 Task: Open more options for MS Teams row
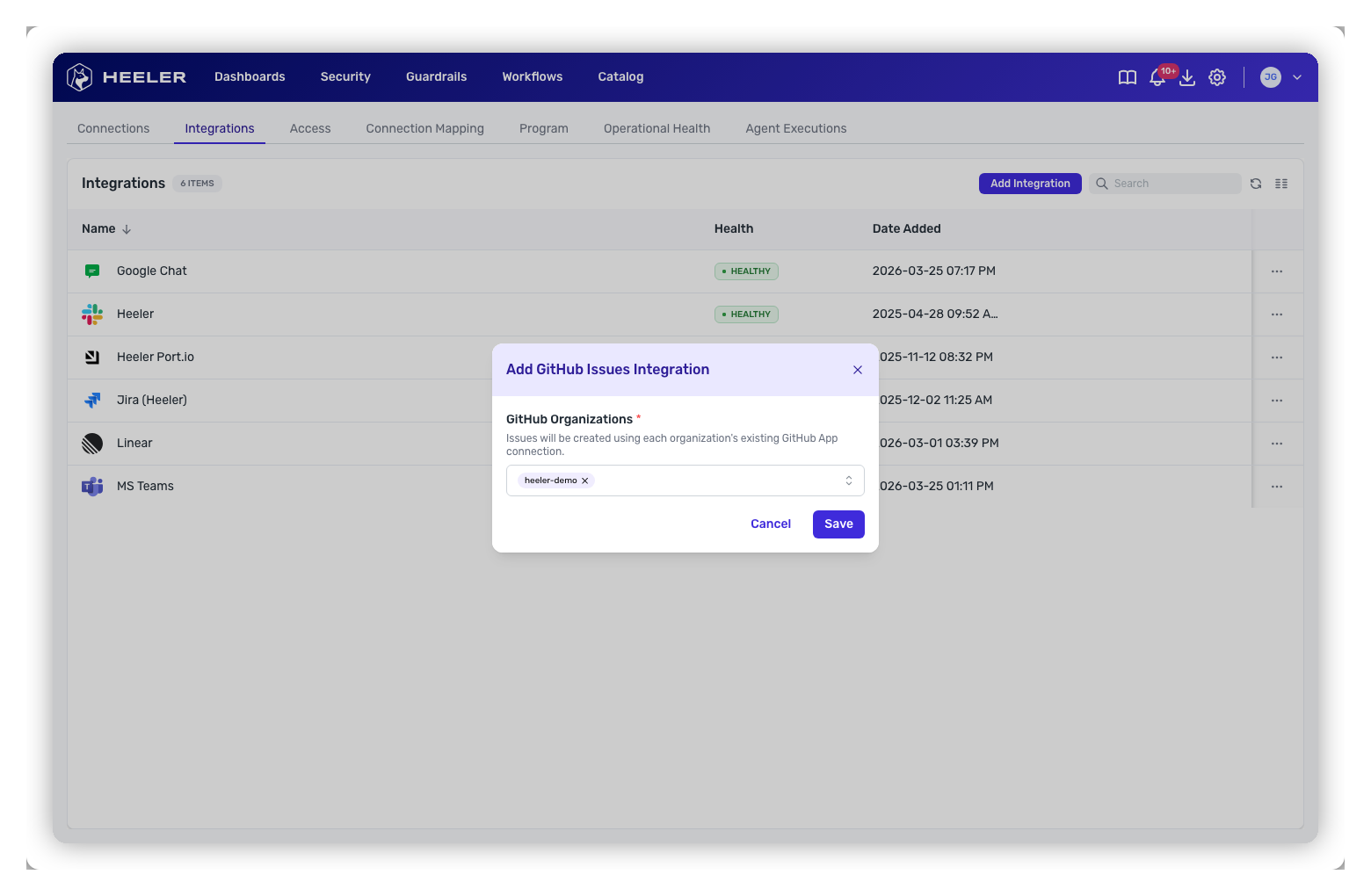tap(1277, 487)
